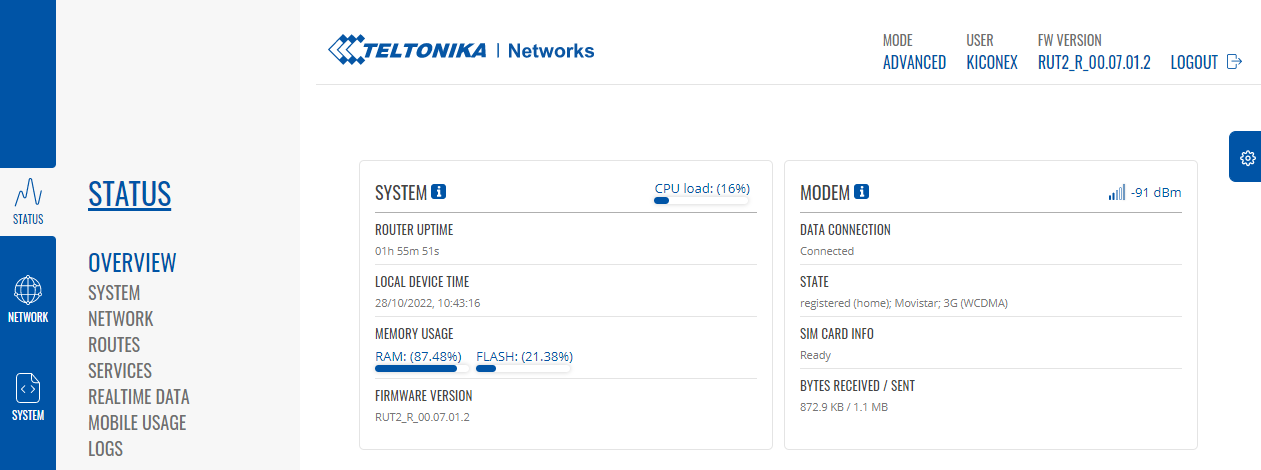Click the logout arrow icon
The width and height of the screenshot is (1261, 470).
(x=1235, y=62)
